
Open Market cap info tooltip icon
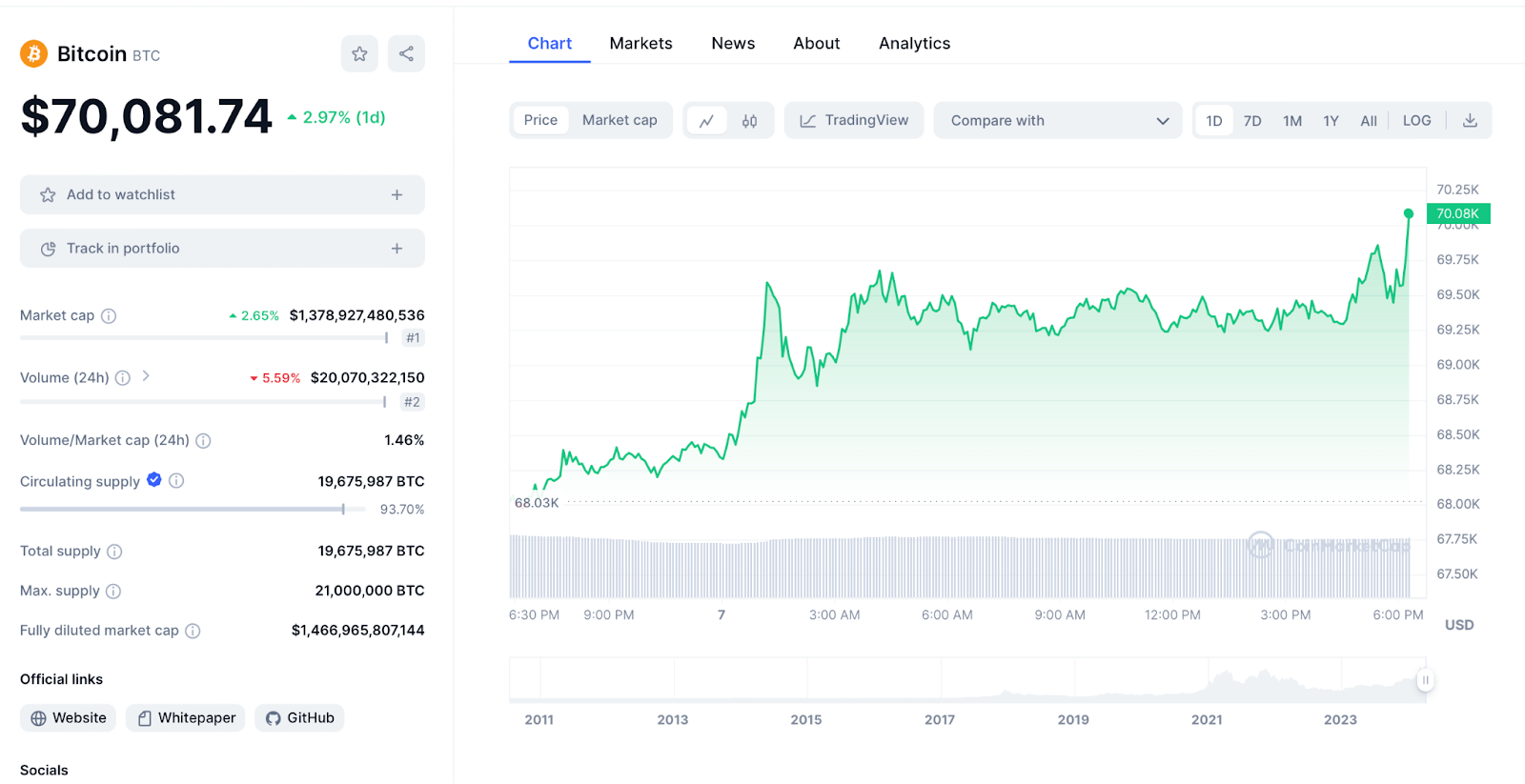[x=109, y=316]
